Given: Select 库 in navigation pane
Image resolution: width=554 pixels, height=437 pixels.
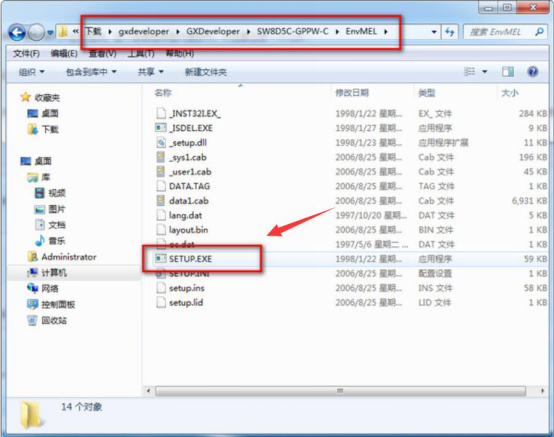Looking at the screenshot, I should click(x=46, y=177).
